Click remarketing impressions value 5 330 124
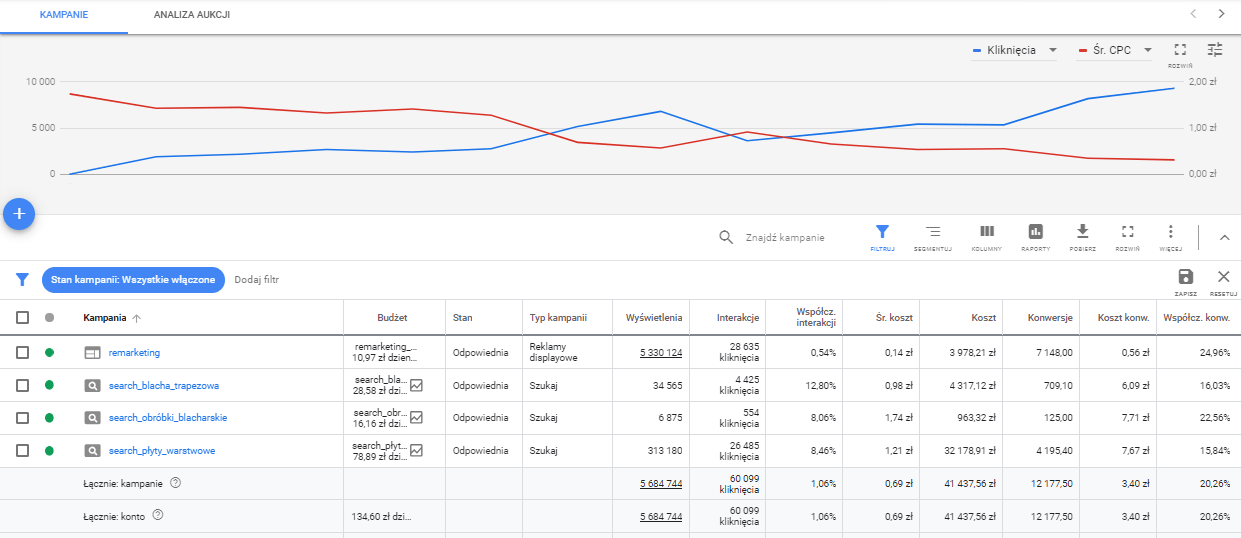 coord(661,352)
